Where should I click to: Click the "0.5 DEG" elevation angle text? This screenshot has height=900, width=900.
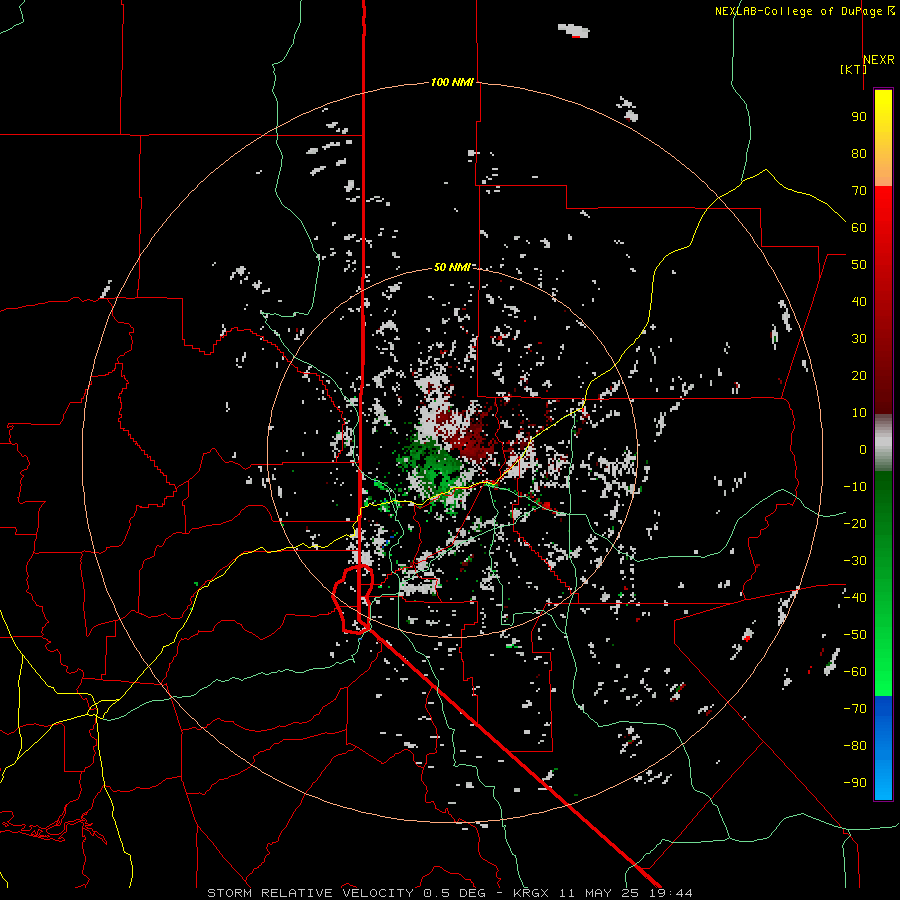click(454, 893)
